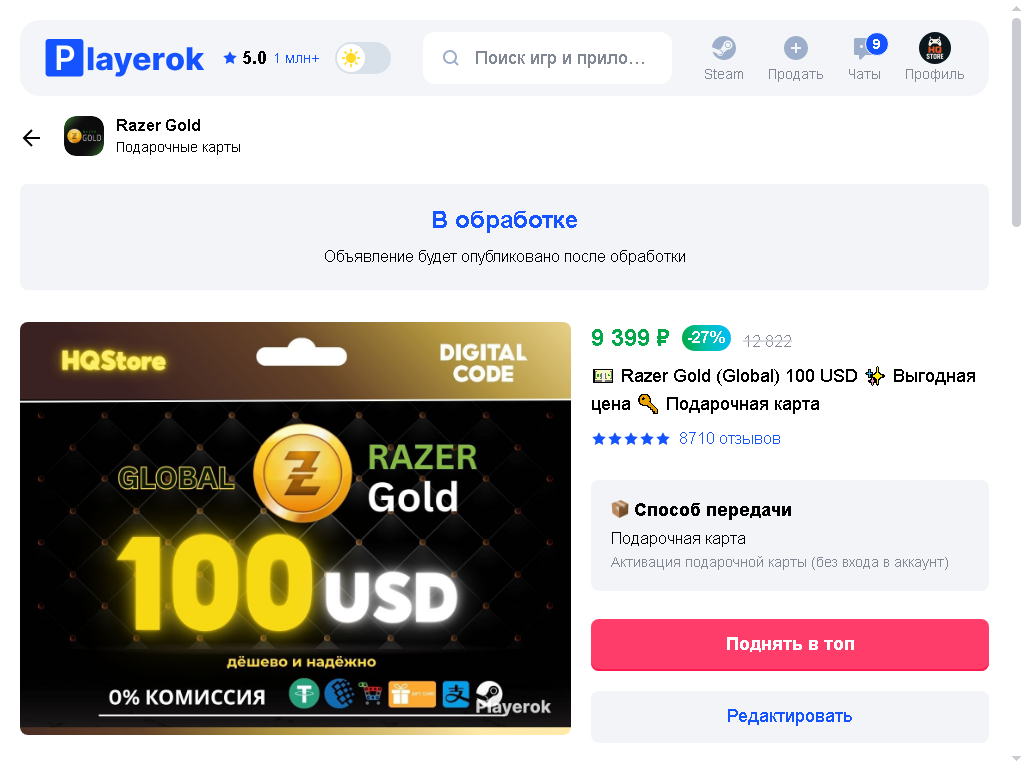Click the Редактировать button
The image size is (1024, 768).
point(790,716)
